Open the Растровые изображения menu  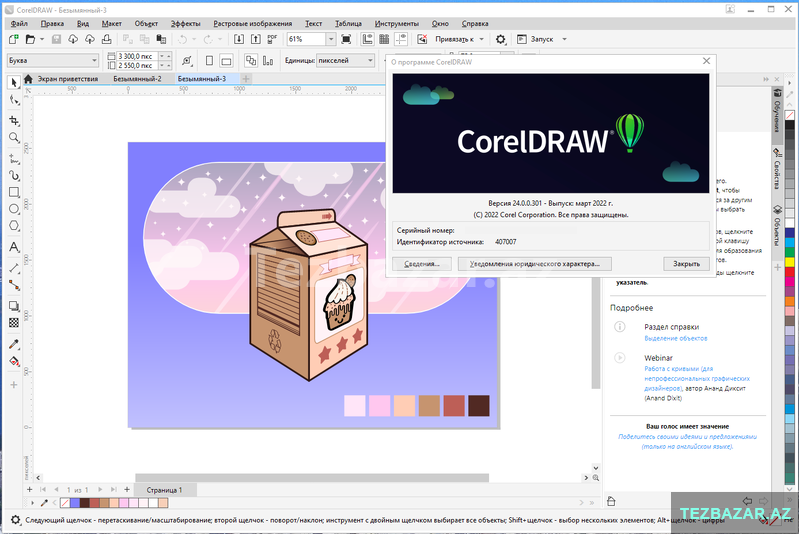tap(253, 23)
